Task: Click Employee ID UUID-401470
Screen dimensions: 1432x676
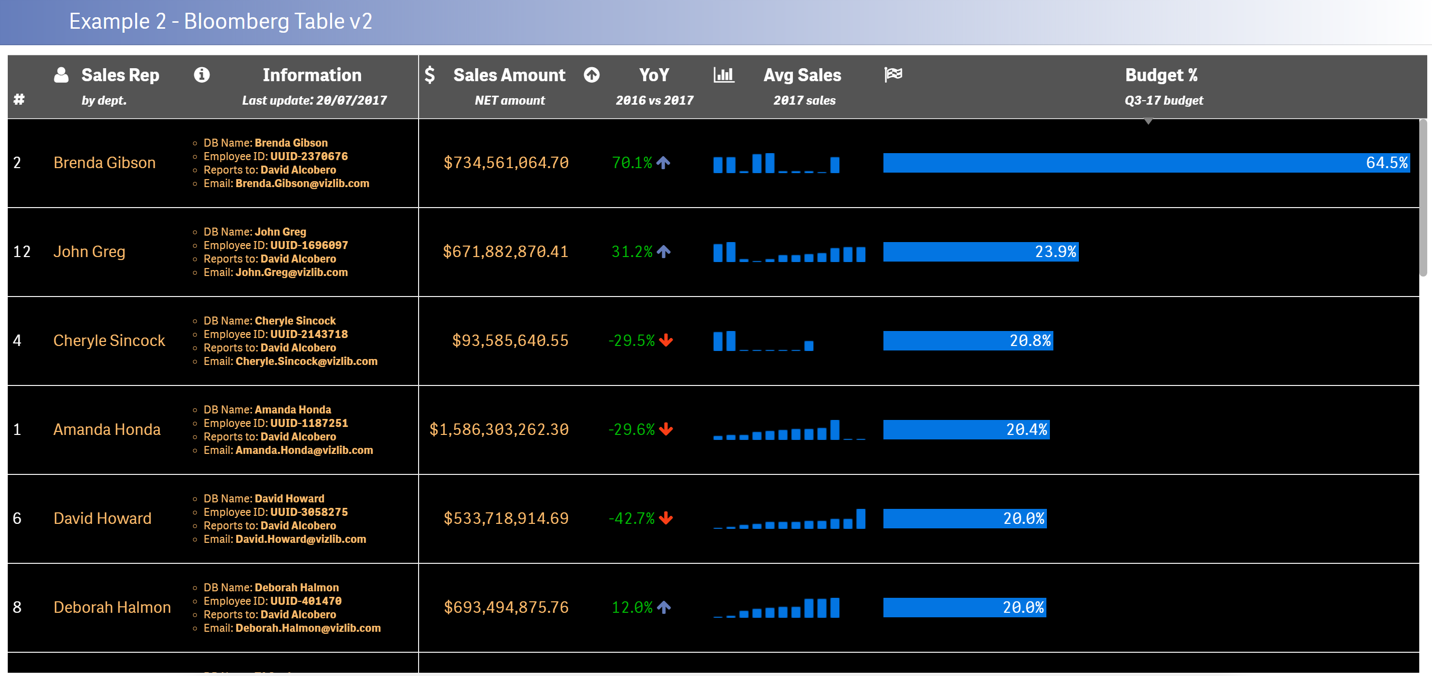Action: point(306,602)
